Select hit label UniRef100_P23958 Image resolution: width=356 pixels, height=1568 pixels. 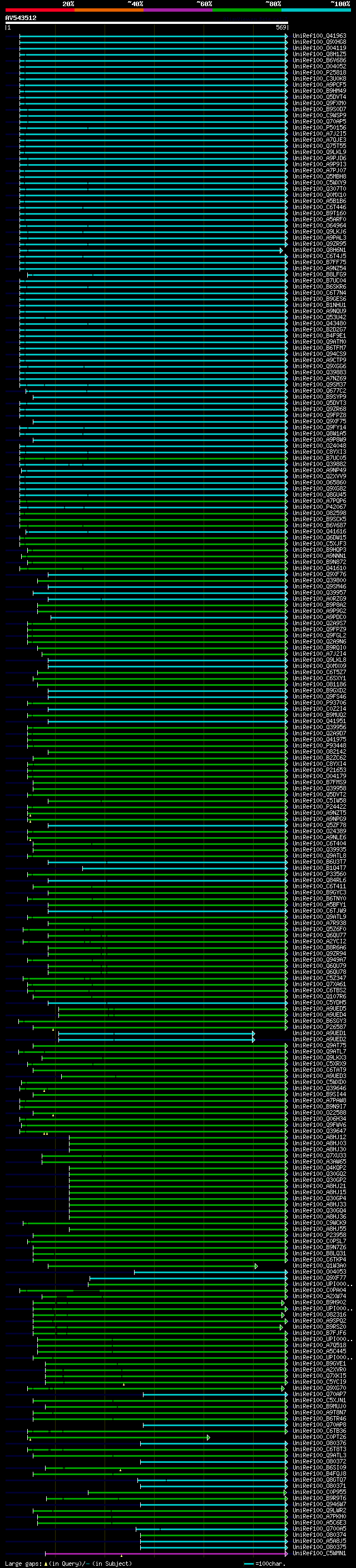point(319,1235)
